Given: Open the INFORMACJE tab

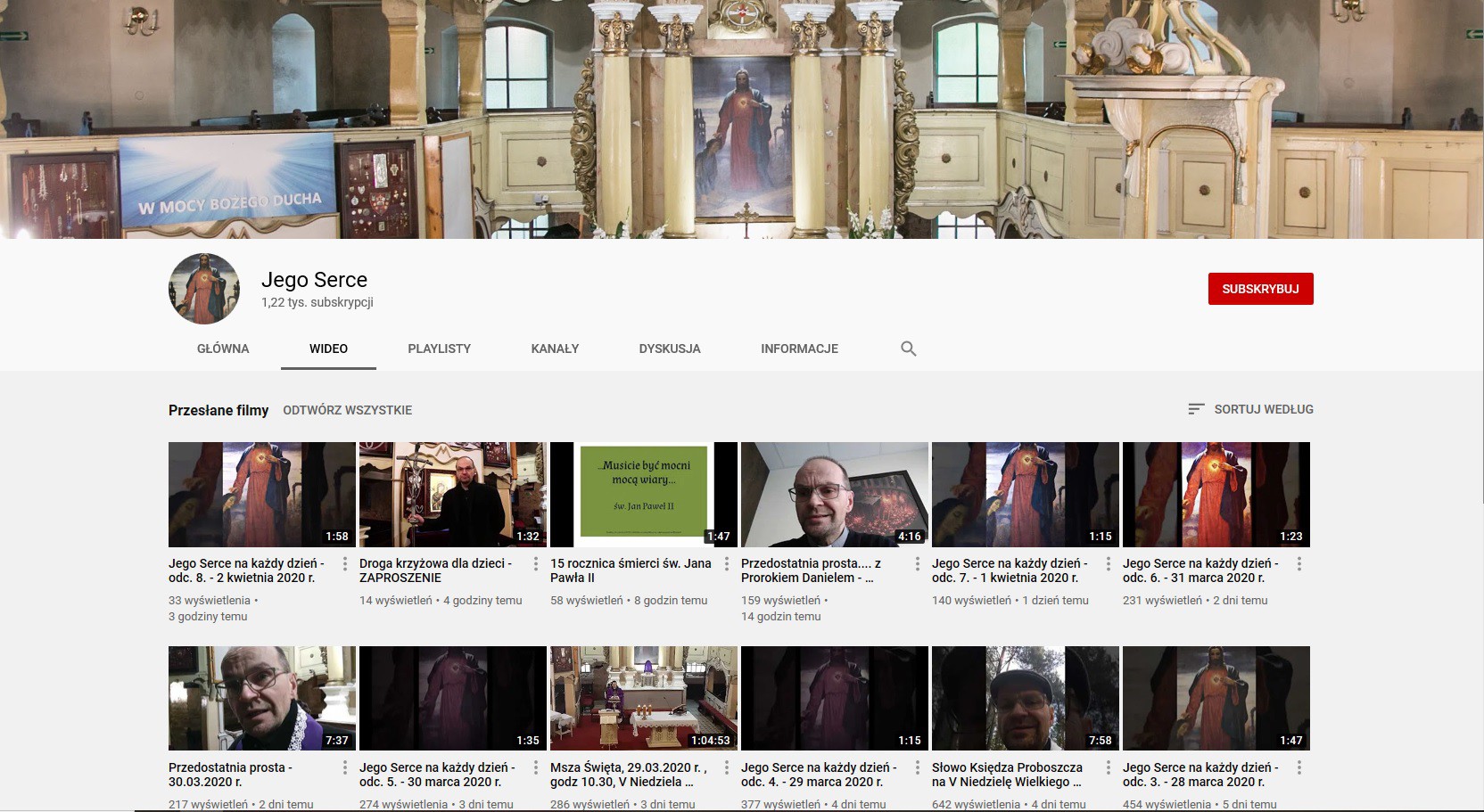Looking at the screenshot, I should tap(799, 349).
